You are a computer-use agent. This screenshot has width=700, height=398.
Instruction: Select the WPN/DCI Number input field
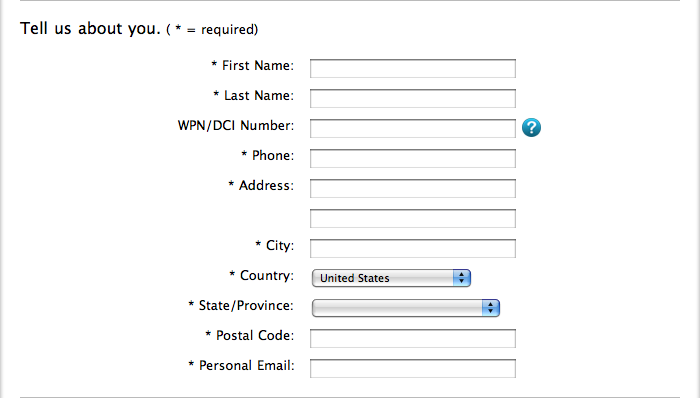pos(413,128)
